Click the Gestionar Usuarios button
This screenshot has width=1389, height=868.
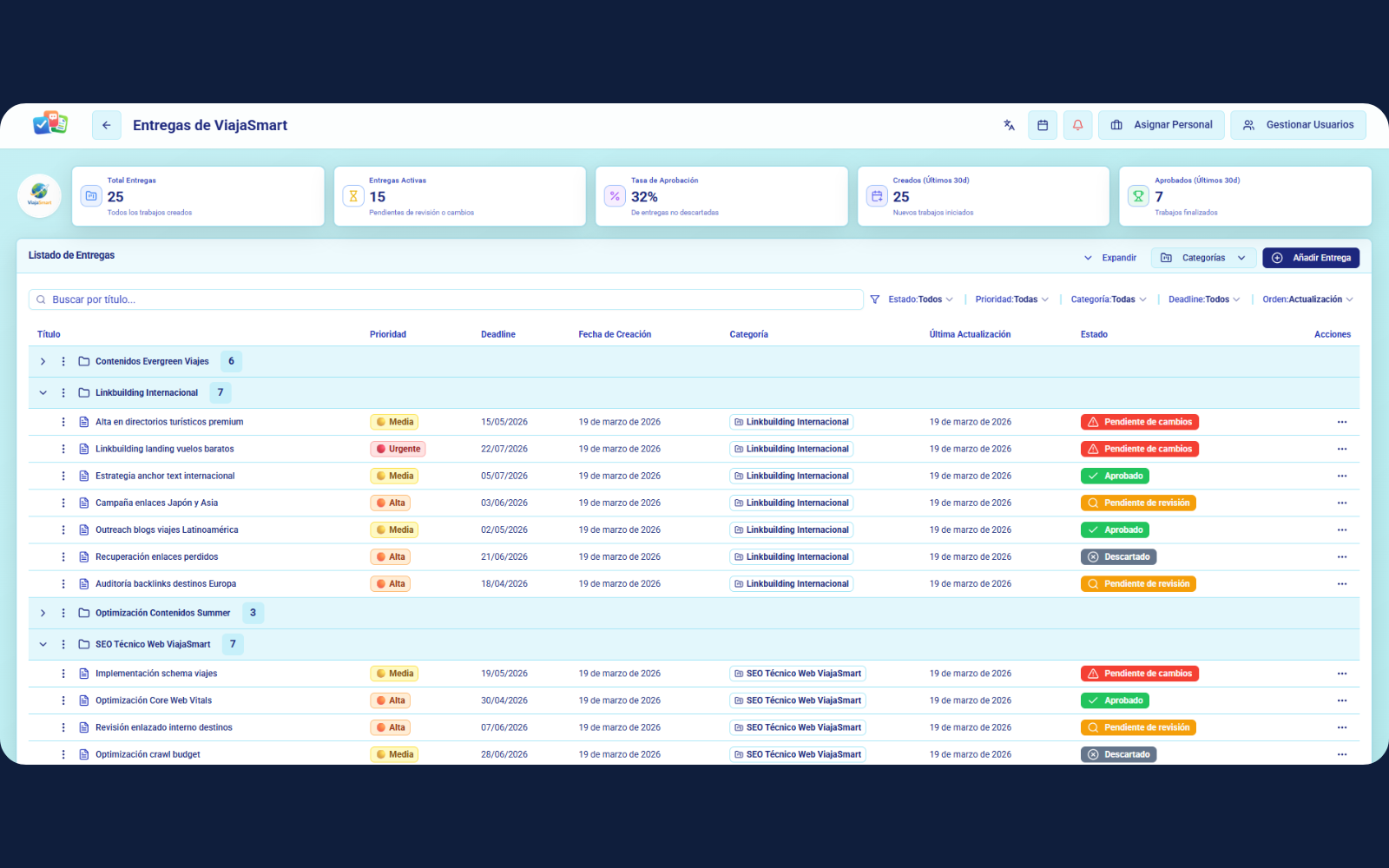point(1298,125)
